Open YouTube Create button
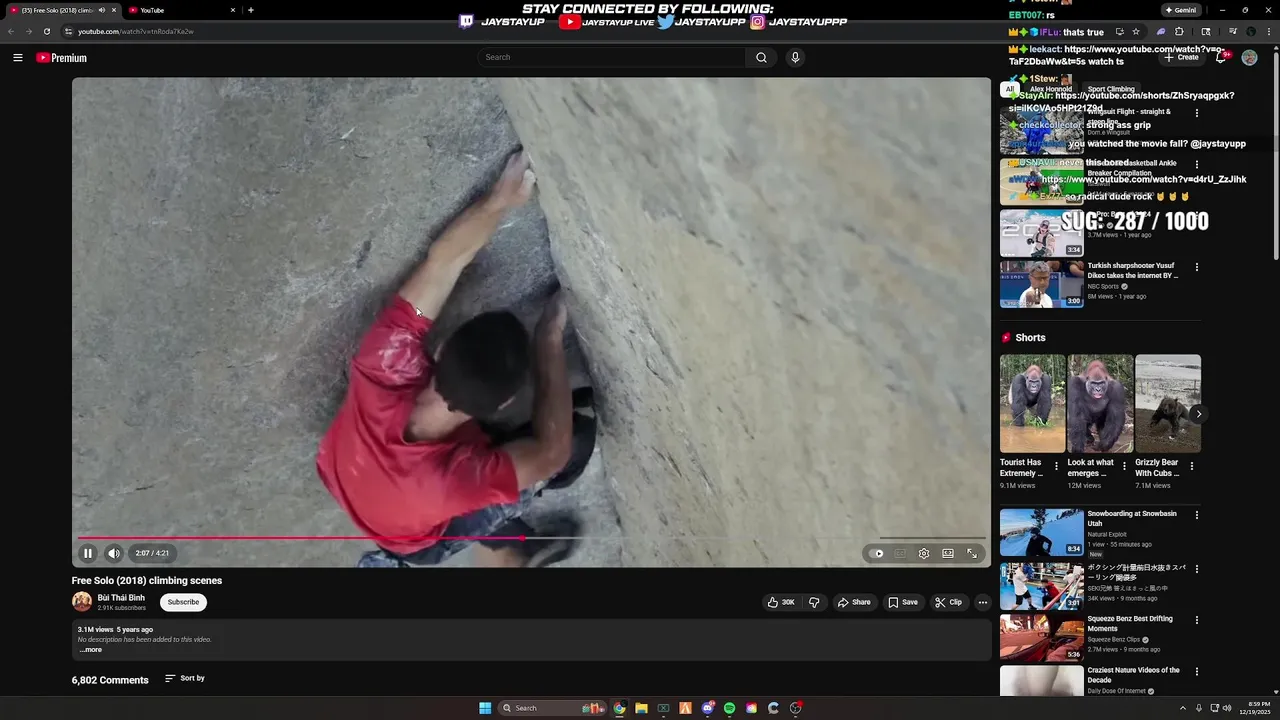1280x720 pixels. click(1181, 58)
